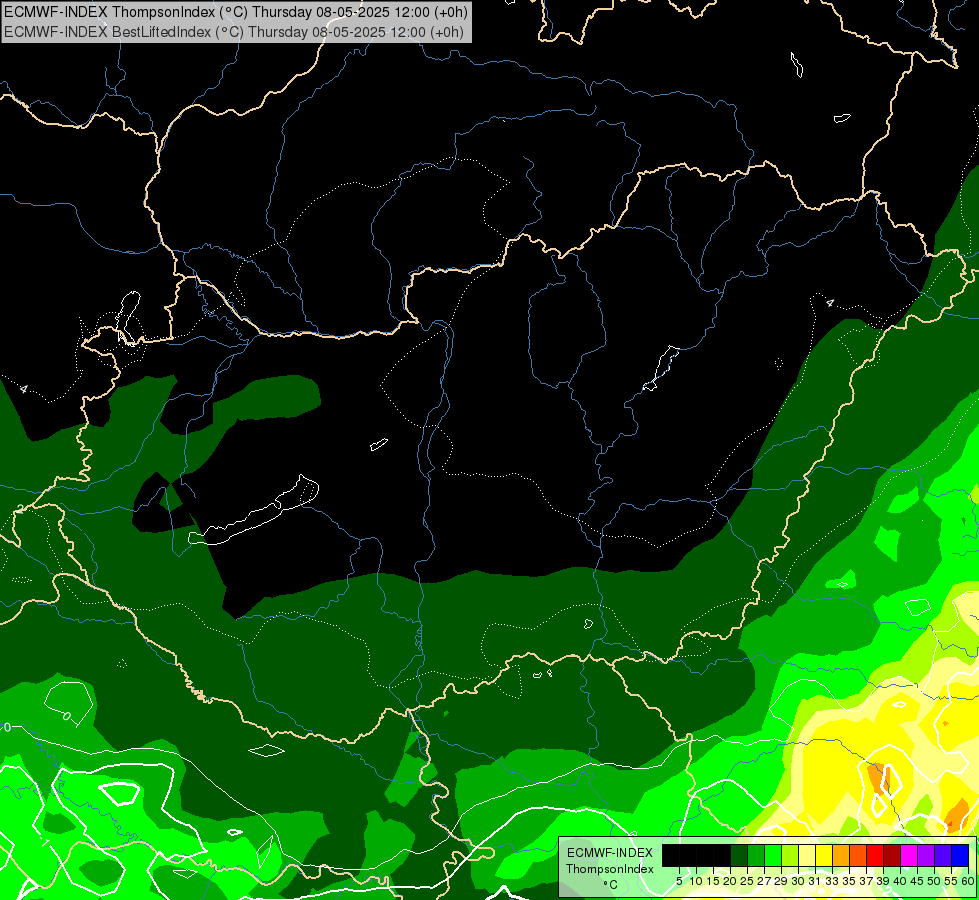Choose the red 37–39 legend swatch
979x900 pixels.
tap(875, 856)
